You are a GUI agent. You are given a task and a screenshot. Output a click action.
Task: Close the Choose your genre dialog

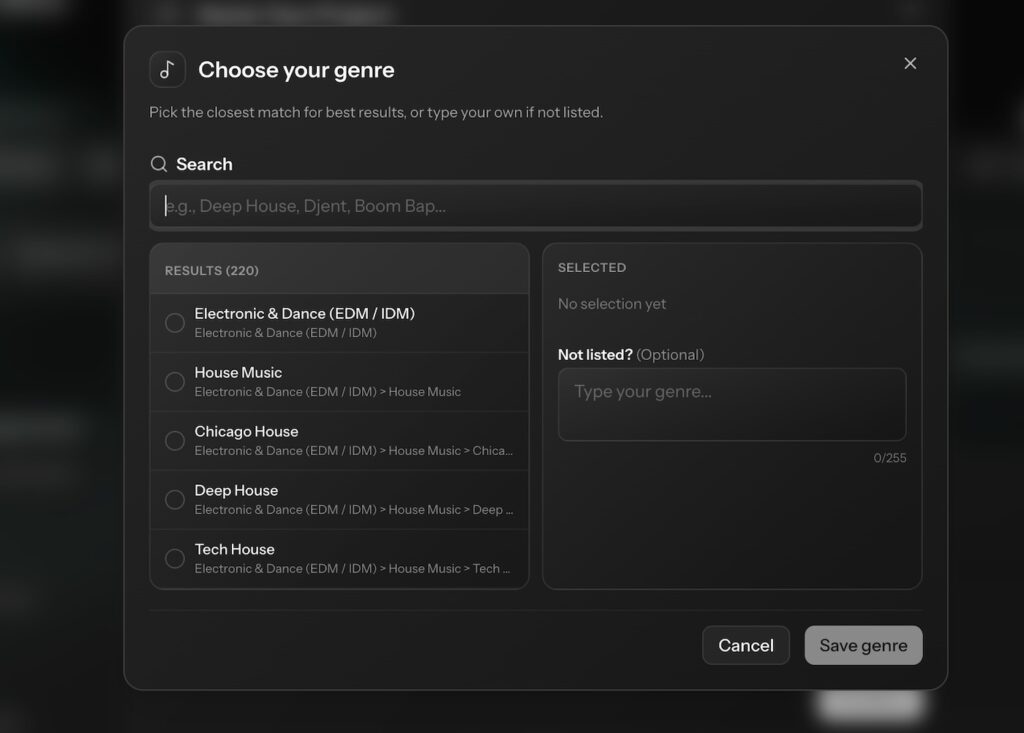pyautogui.click(x=910, y=63)
